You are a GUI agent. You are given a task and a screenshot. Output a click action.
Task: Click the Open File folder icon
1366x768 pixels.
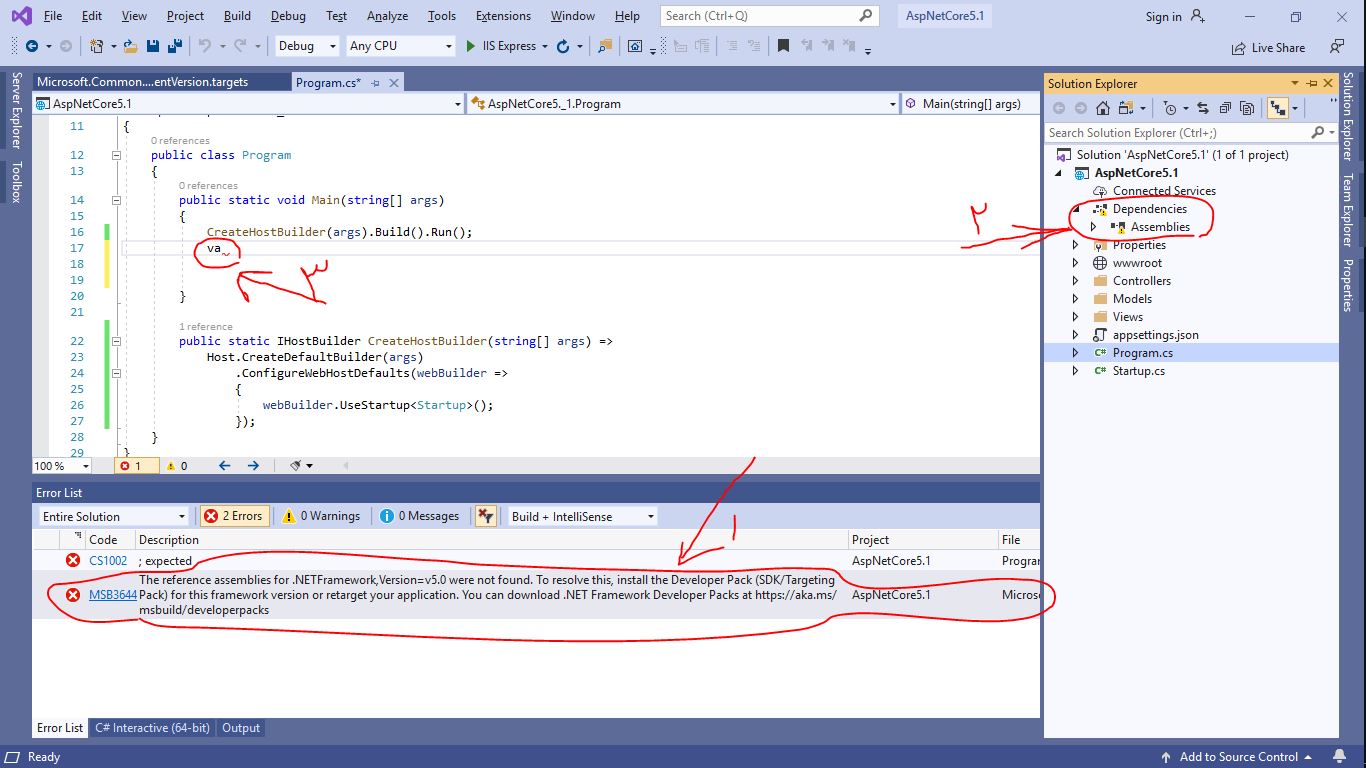click(x=131, y=46)
